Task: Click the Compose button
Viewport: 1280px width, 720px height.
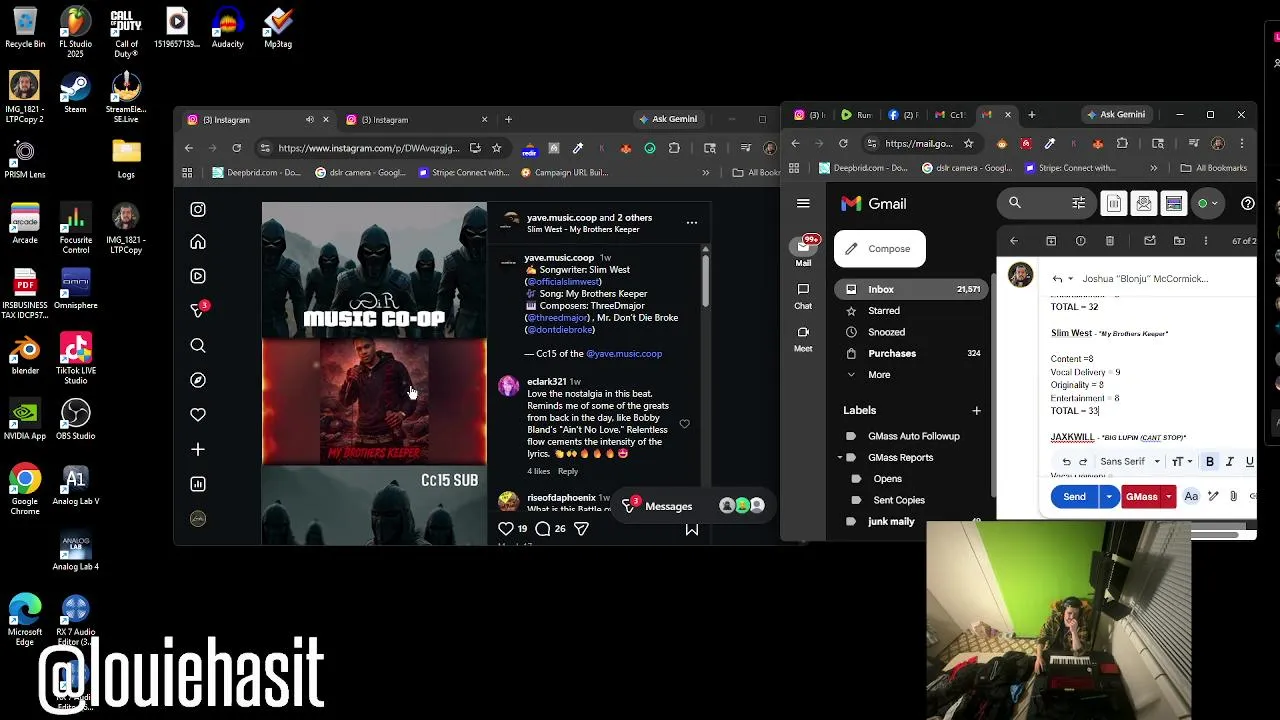Action: click(880, 249)
